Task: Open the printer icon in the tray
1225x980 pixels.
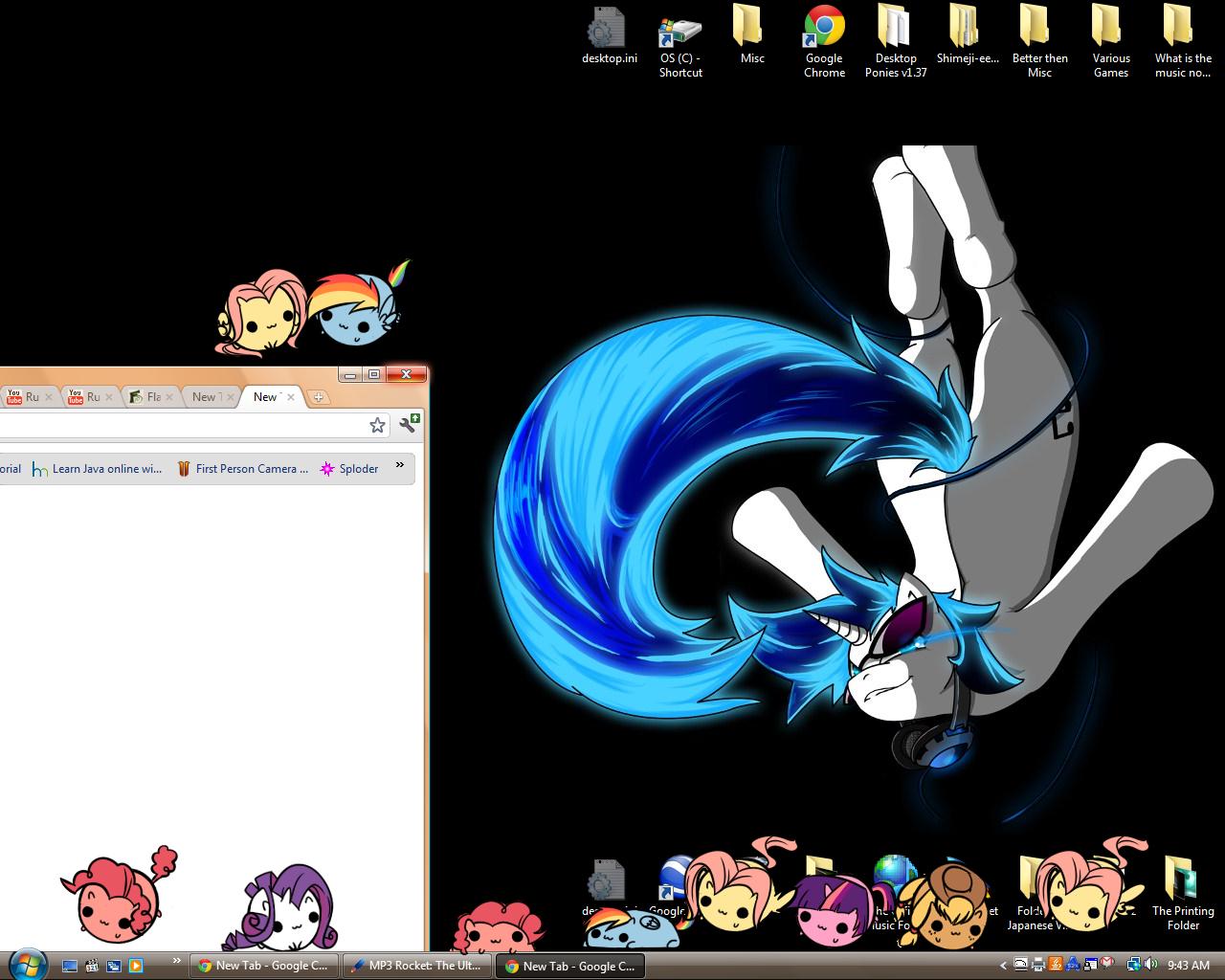Action: [x=1038, y=965]
